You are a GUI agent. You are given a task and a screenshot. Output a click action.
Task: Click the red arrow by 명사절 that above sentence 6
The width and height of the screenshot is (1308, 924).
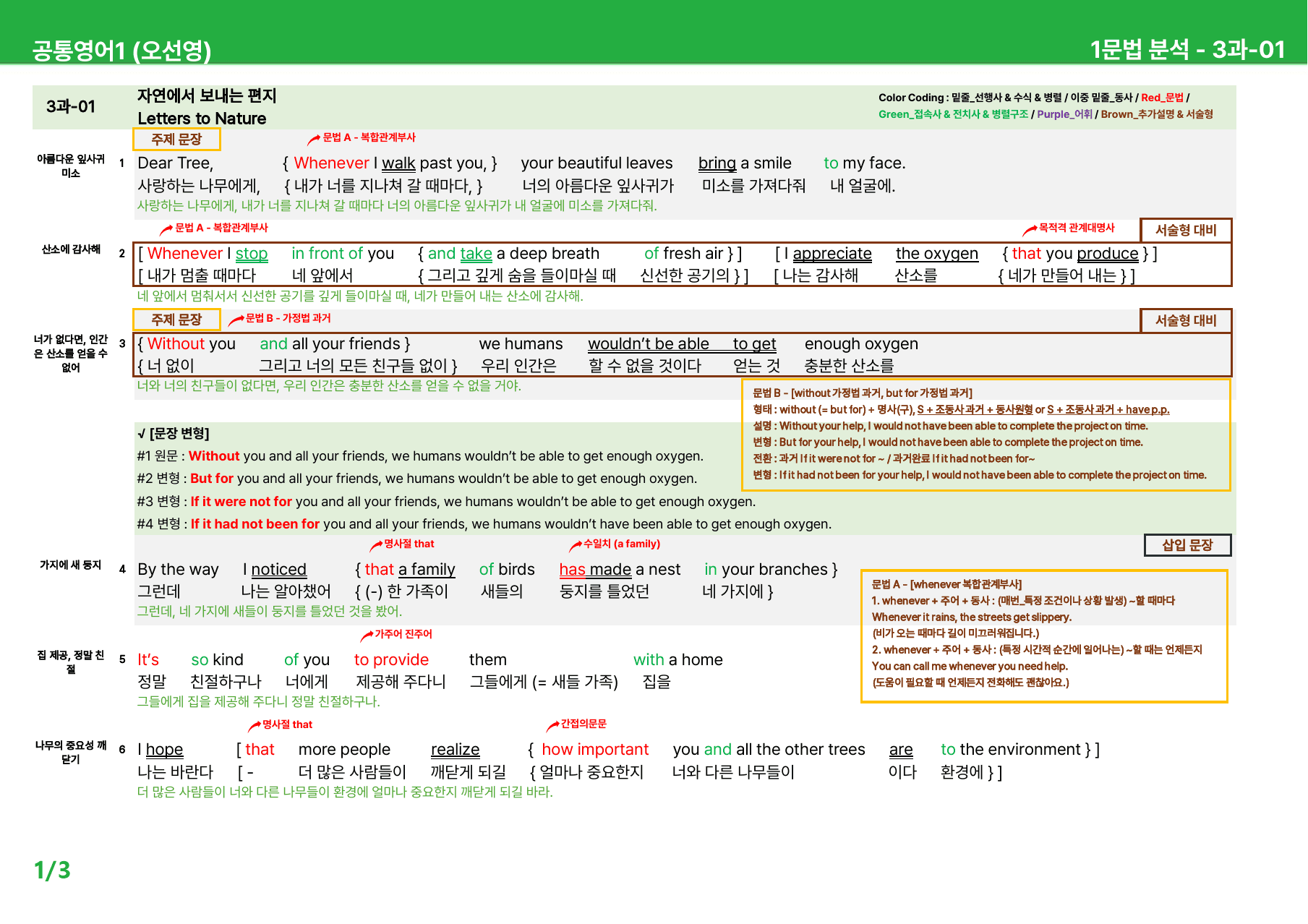(255, 727)
